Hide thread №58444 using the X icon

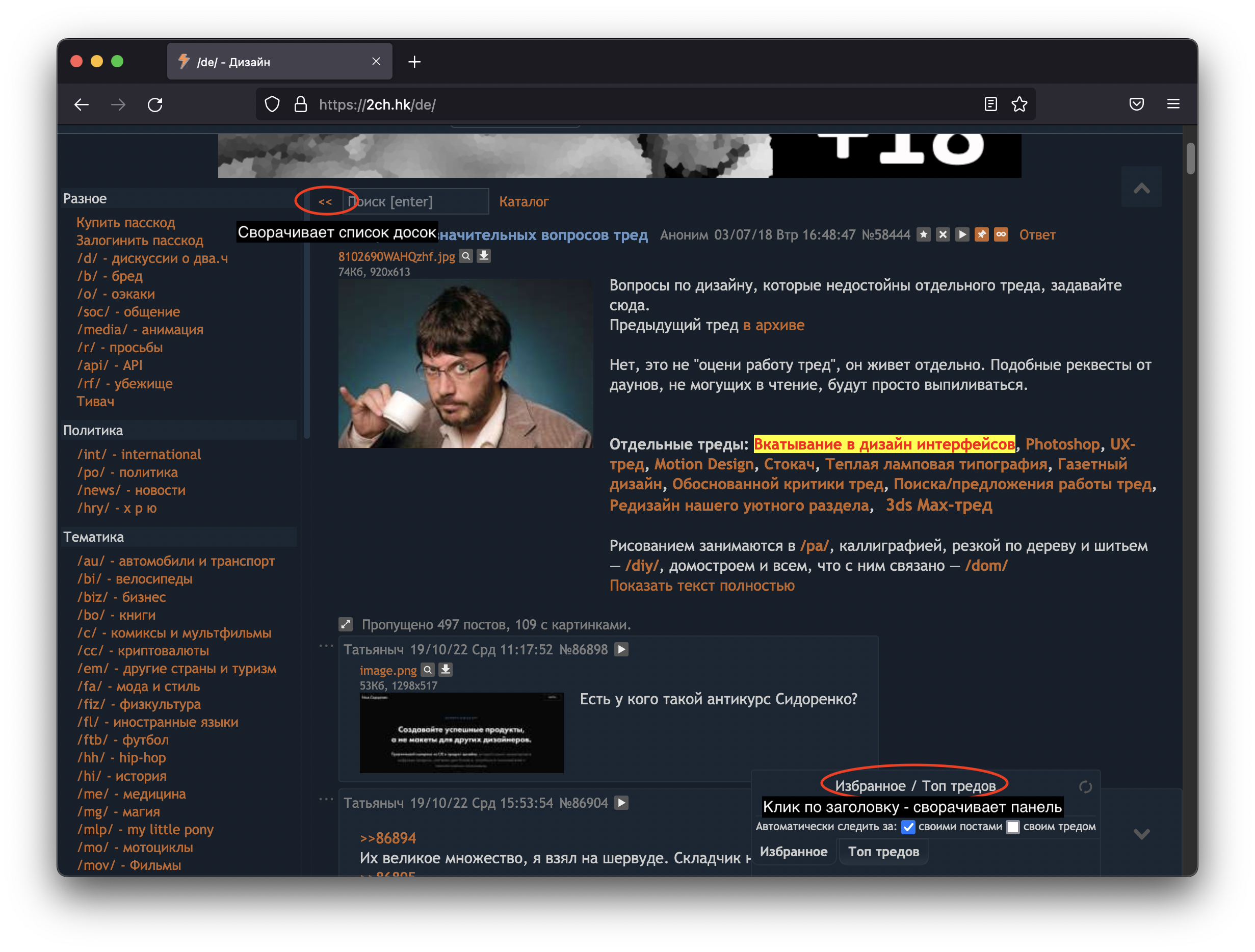[943, 234]
